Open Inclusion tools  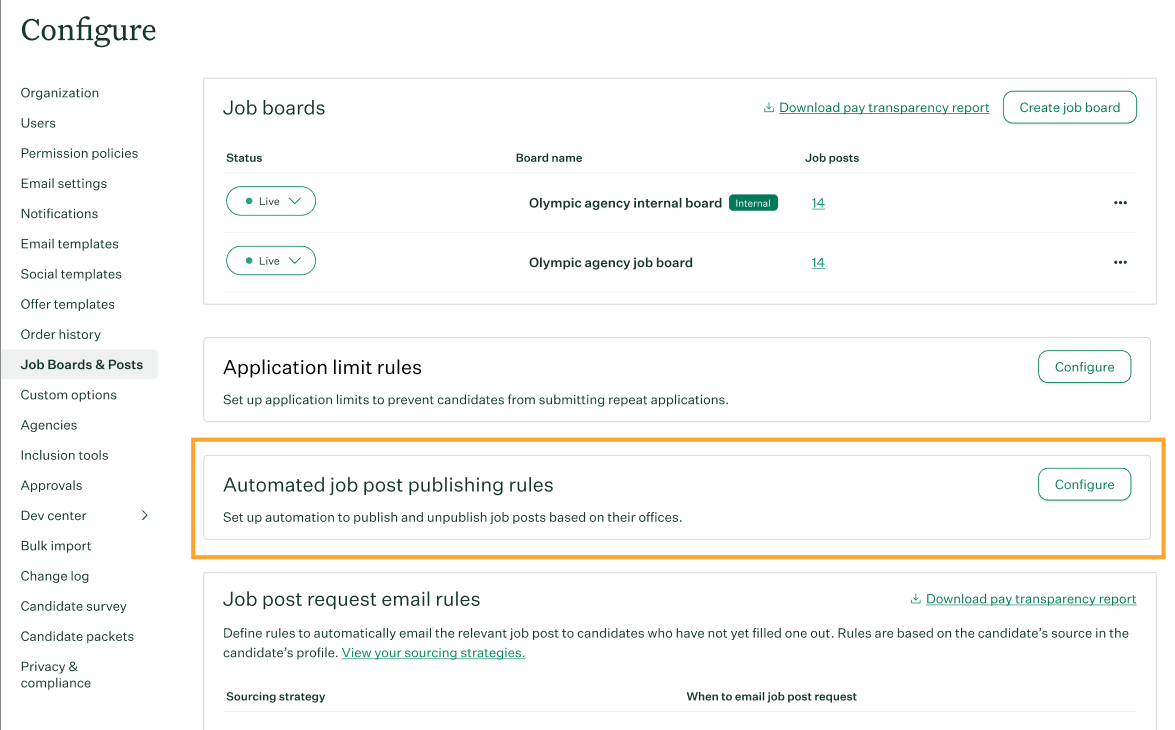[x=64, y=455]
